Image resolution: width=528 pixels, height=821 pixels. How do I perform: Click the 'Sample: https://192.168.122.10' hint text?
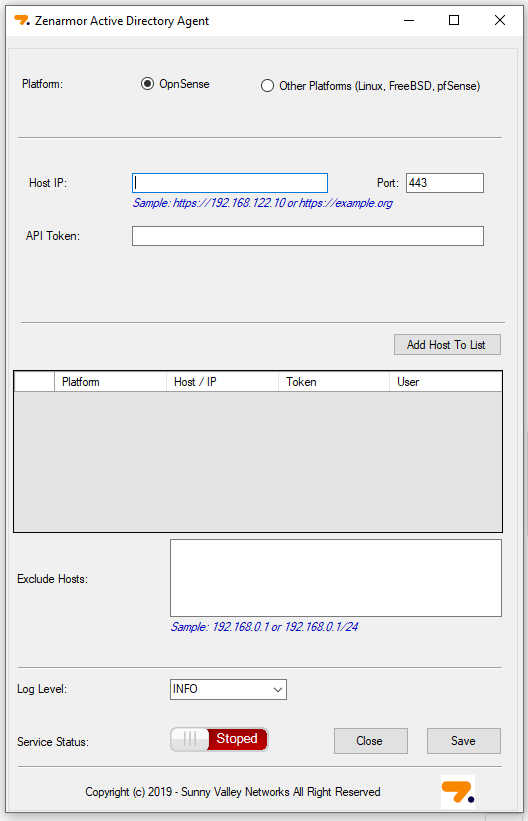coord(262,203)
